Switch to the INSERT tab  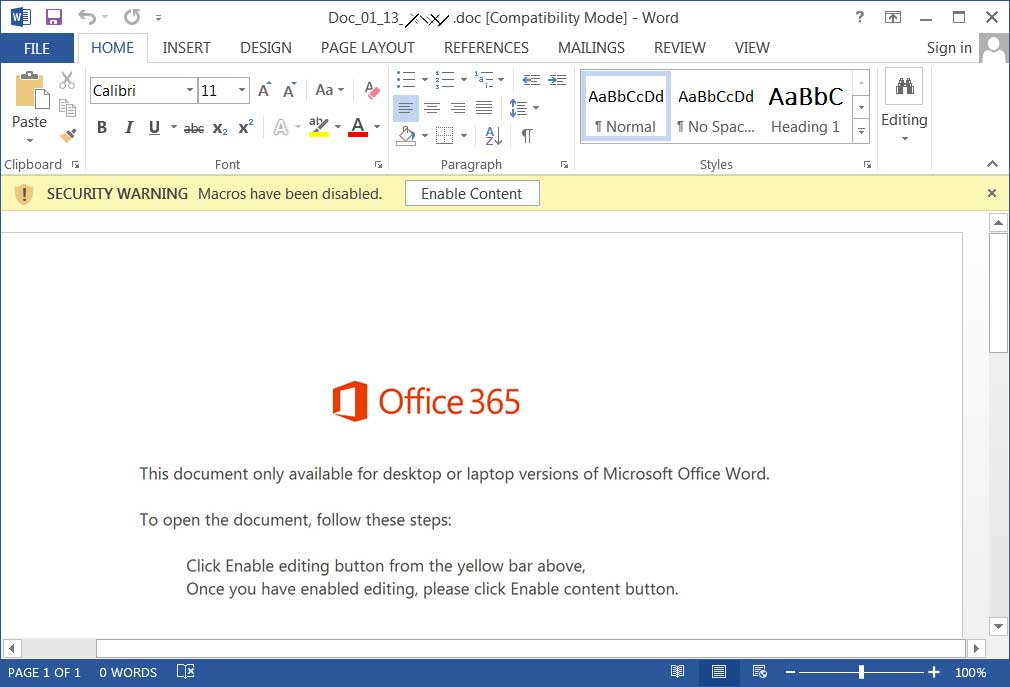coord(186,48)
